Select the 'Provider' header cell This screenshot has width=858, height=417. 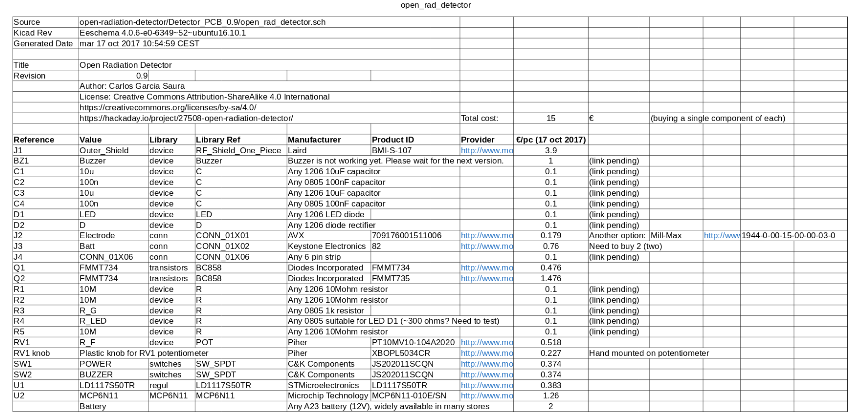coord(486,140)
